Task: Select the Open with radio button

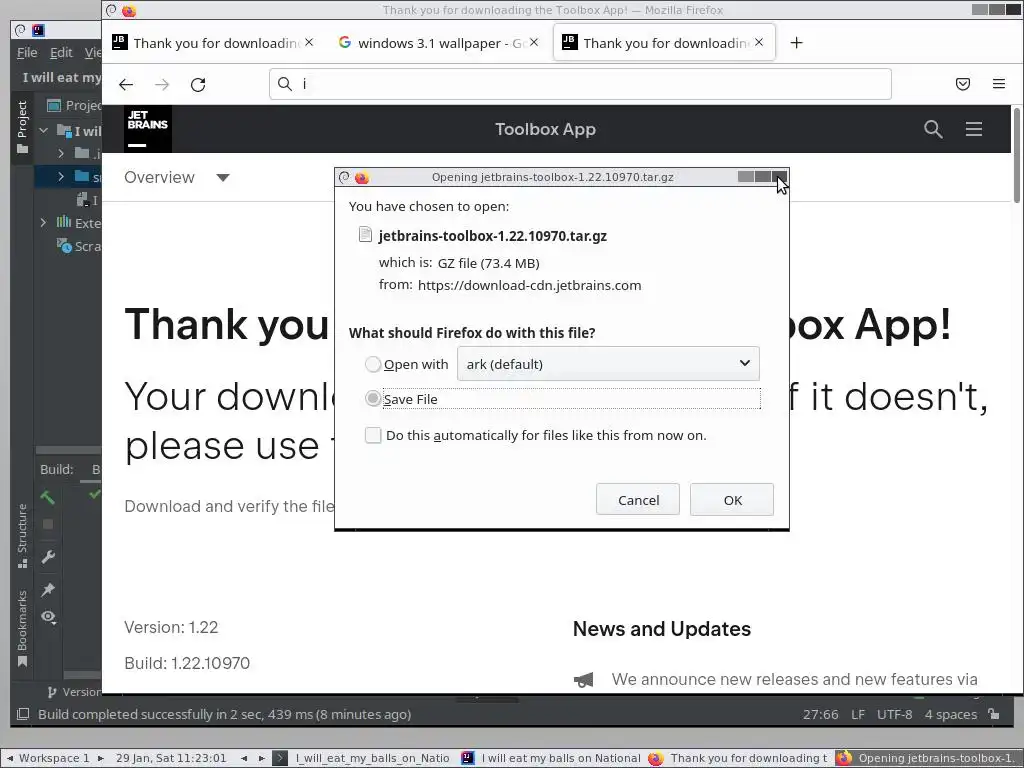Action: tap(373, 364)
